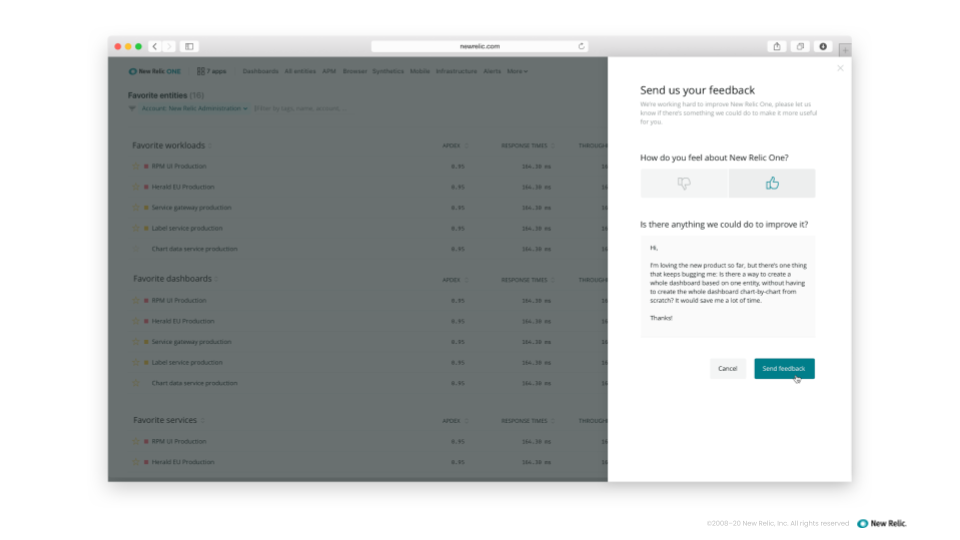Click sort arrows beside Favorite dashboards heading

(217, 279)
